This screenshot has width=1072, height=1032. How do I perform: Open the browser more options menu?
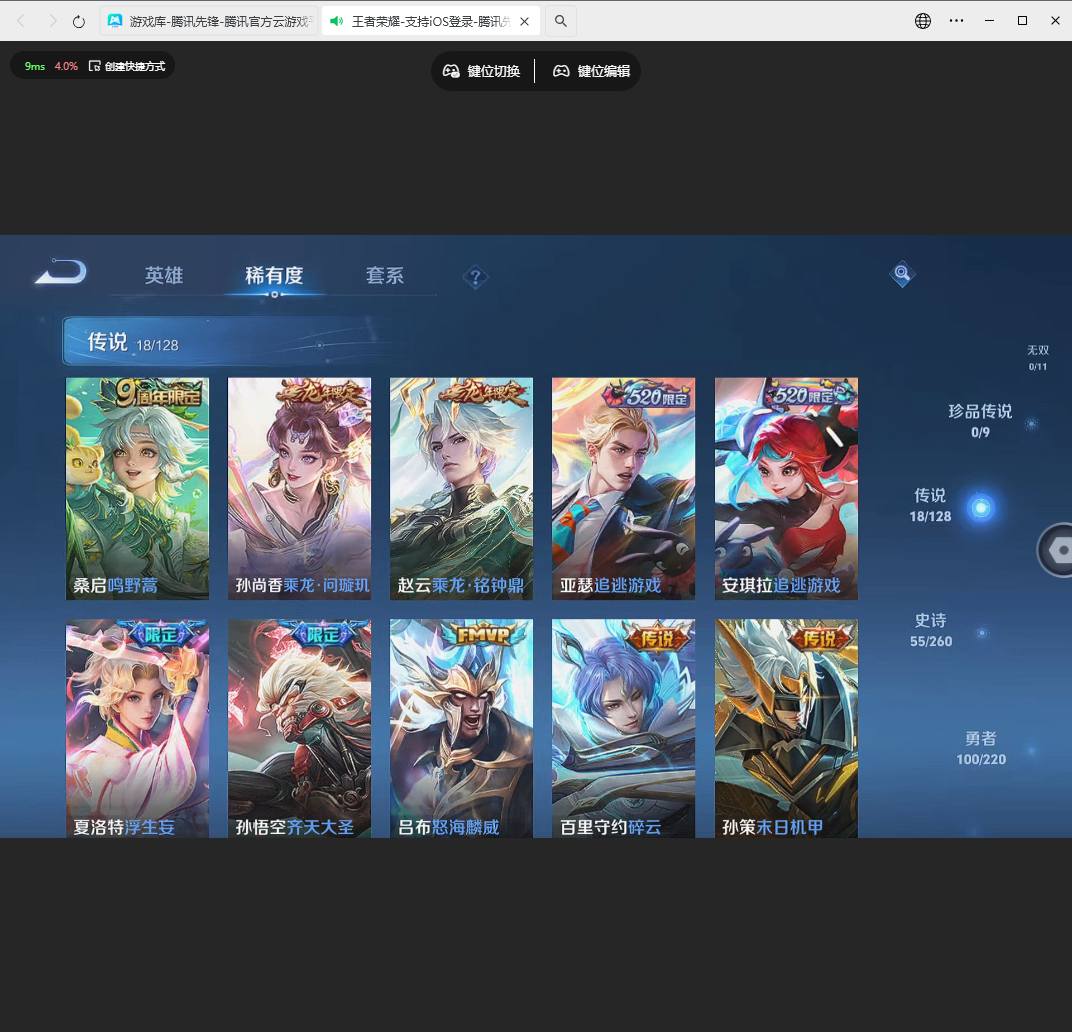tap(956, 20)
